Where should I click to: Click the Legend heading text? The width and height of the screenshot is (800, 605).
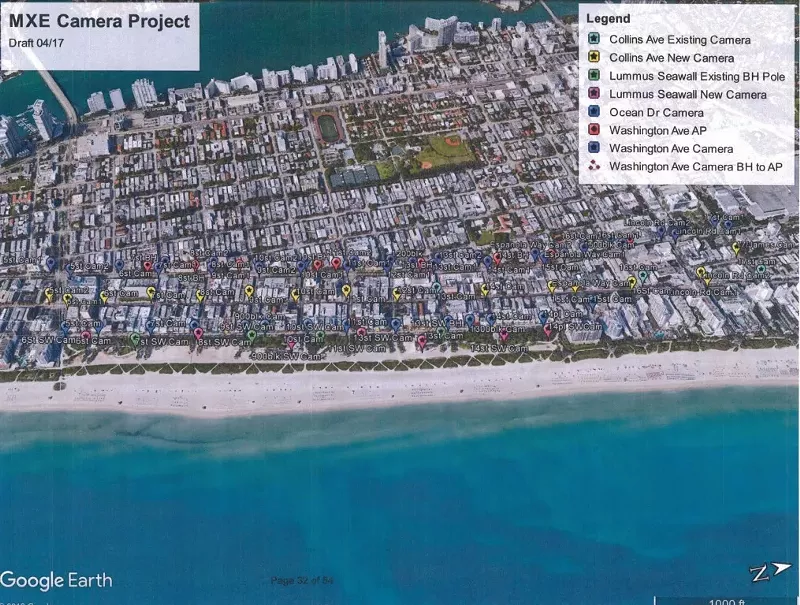pyautogui.click(x=608, y=19)
